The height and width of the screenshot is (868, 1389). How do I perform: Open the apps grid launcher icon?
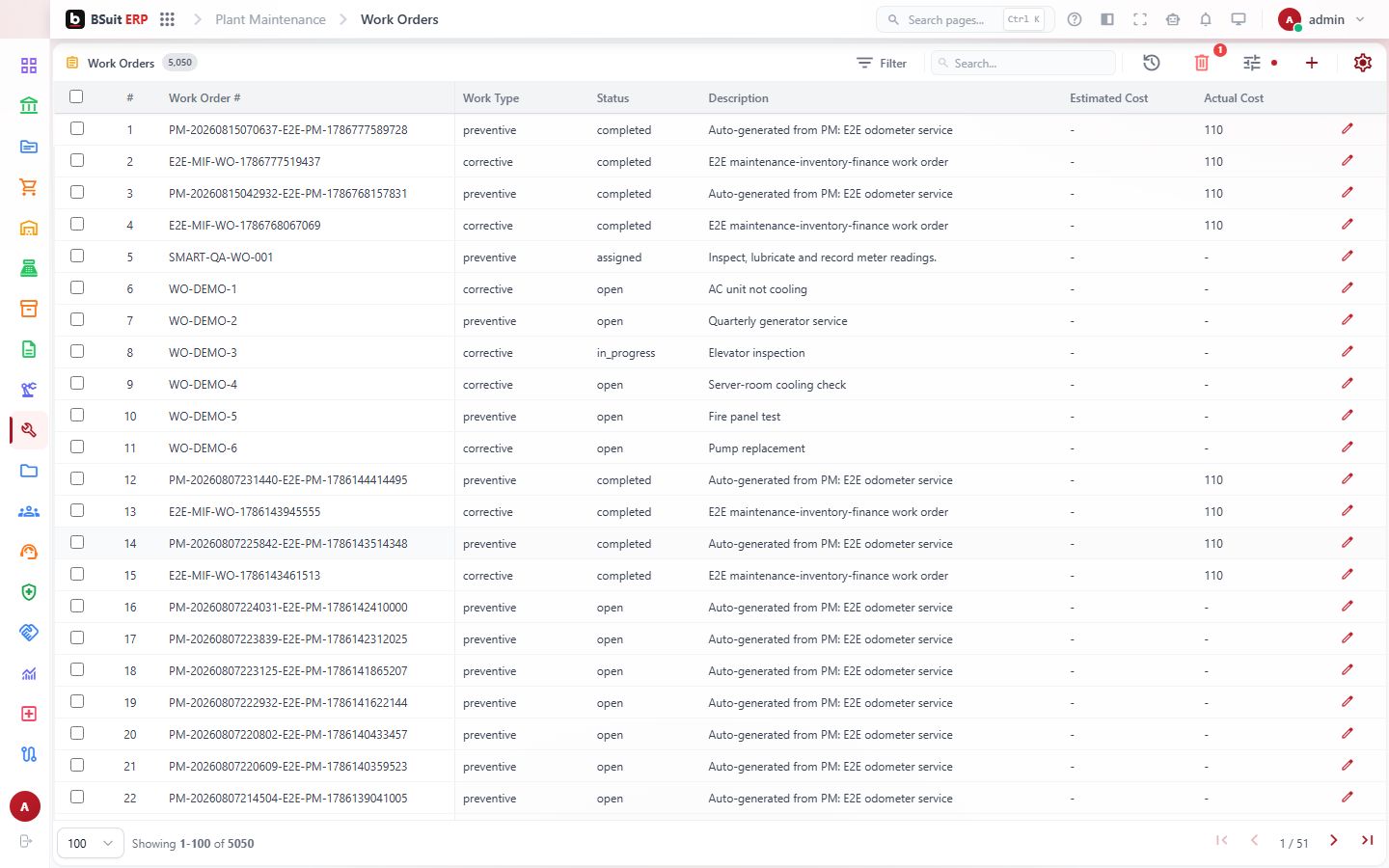coord(167,19)
